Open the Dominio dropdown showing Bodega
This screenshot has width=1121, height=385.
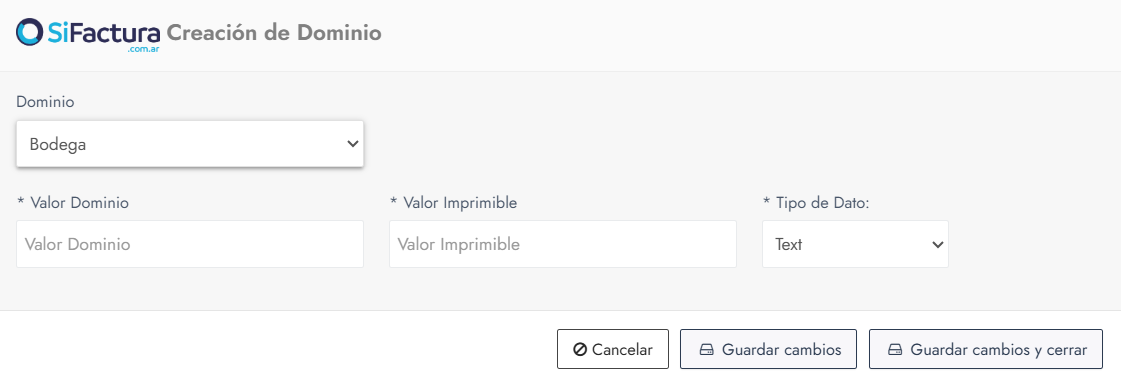point(189,144)
